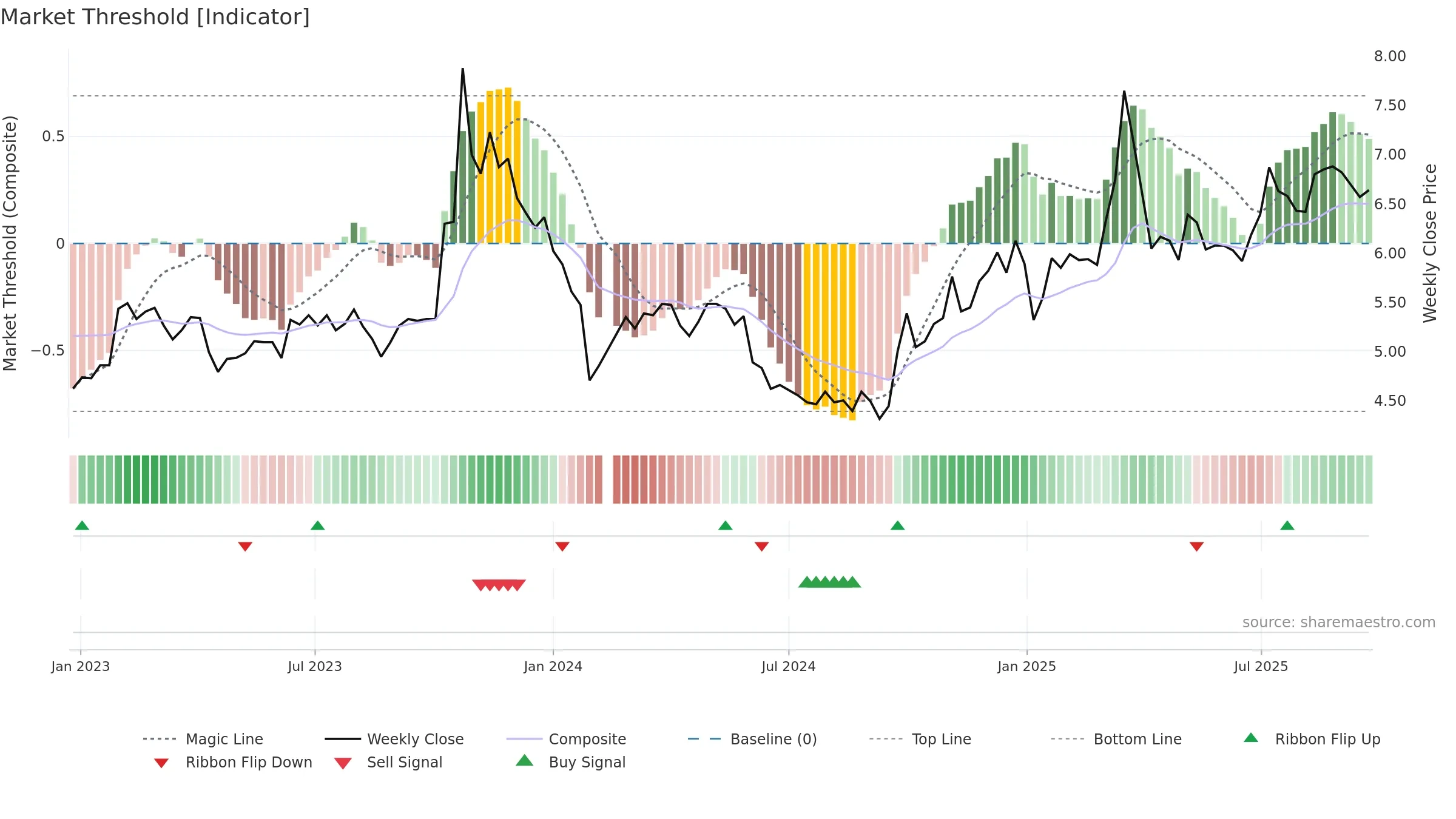This screenshot has width=1456, height=819.
Task: Click the yellow oversold bars after Jul 2024
Action: [829, 331]
